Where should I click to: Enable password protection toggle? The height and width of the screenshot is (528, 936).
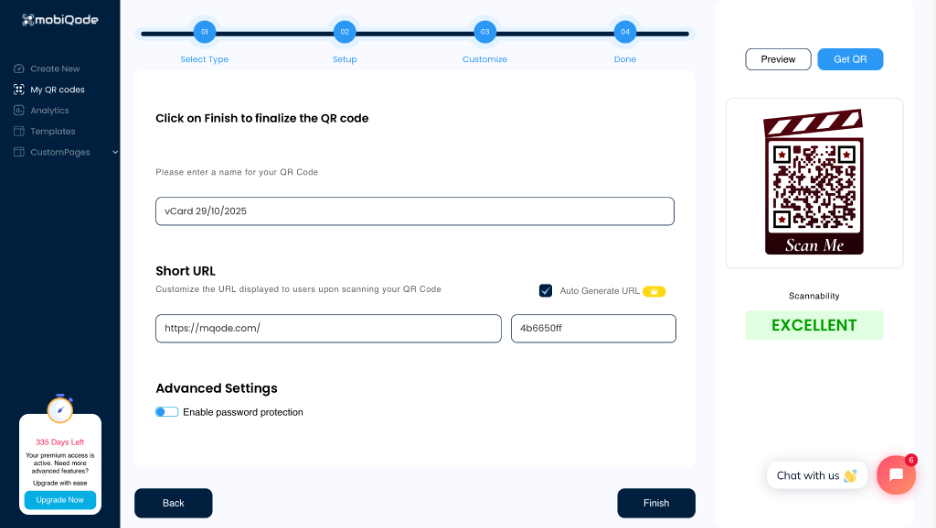167,412
